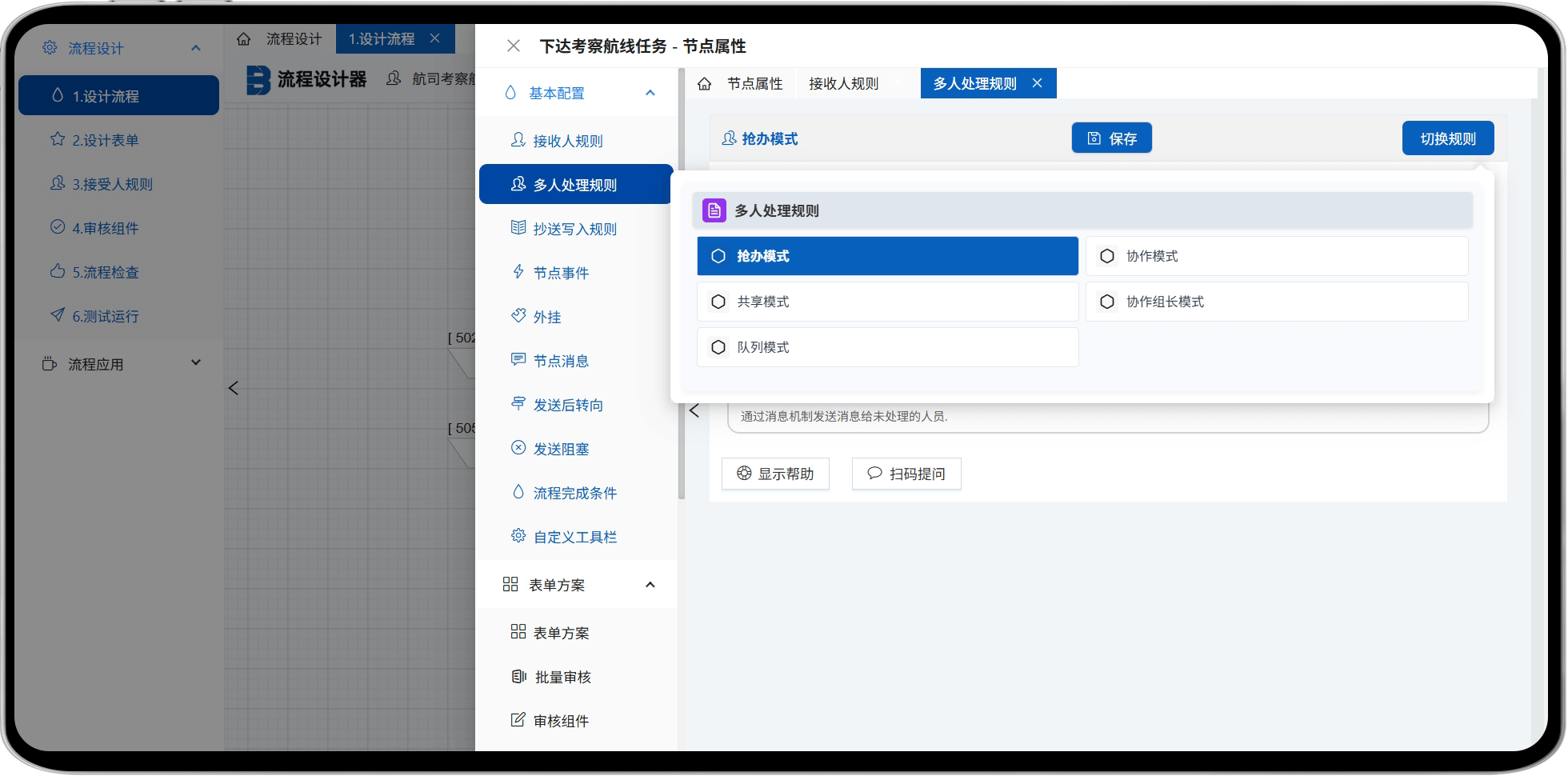Screen dimensions: 1568x776
Task: Open 流程完成条件 in the side menu
Action: (x=574, y=493)
